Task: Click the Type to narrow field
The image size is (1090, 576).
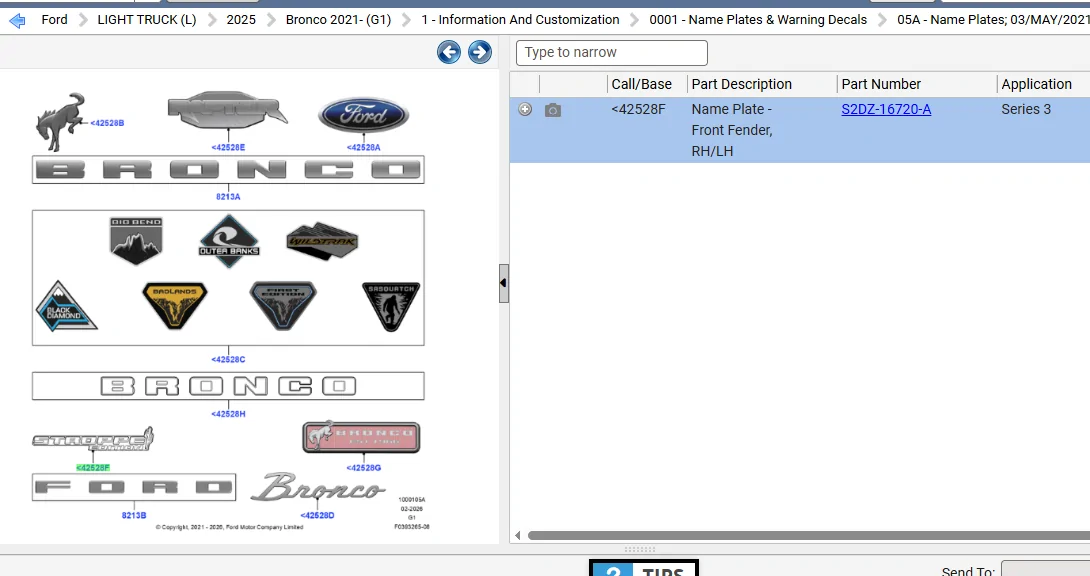Action: point(612,53)
